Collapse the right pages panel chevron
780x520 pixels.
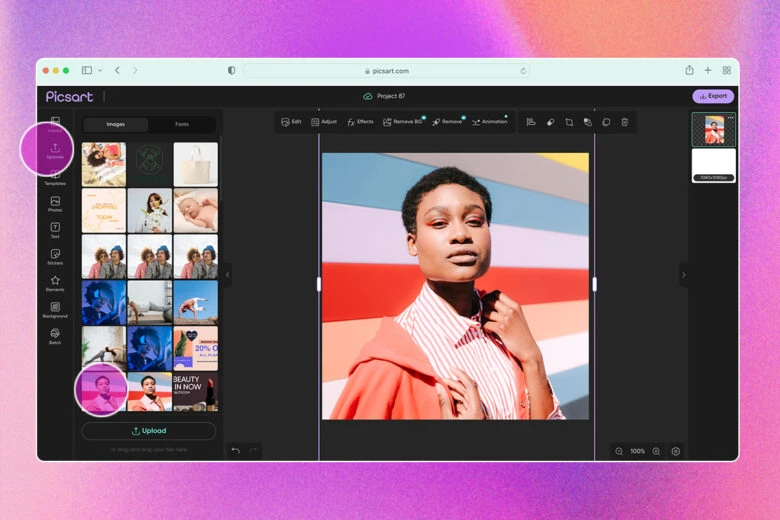(683, 275)
